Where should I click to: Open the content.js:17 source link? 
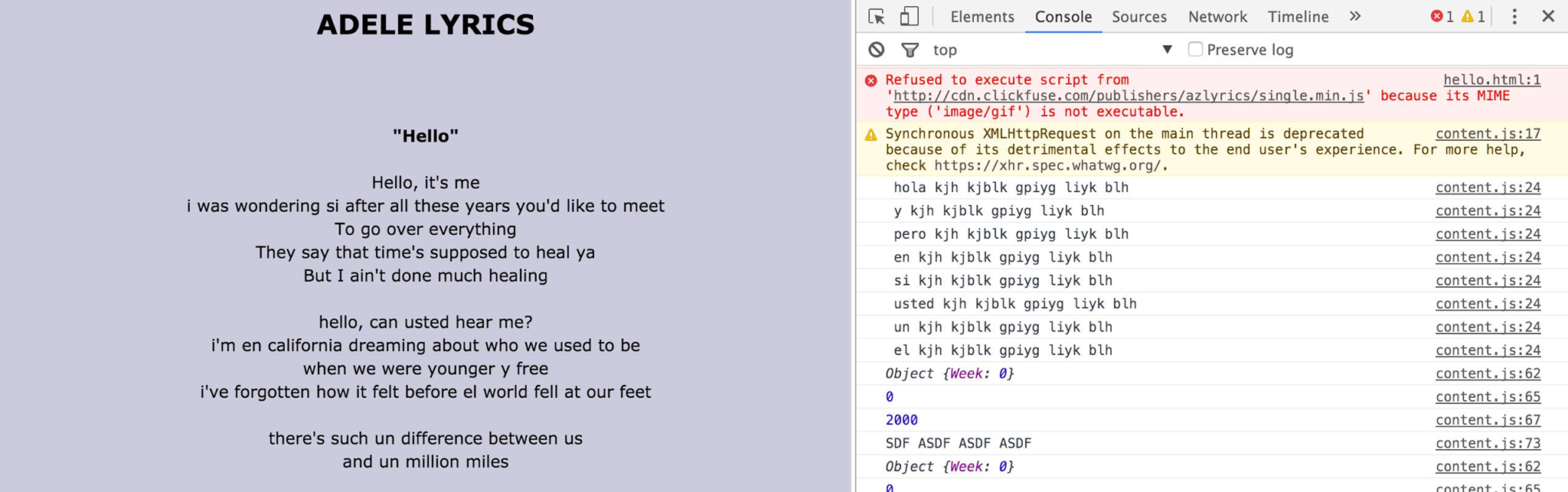pos(1488,134)
